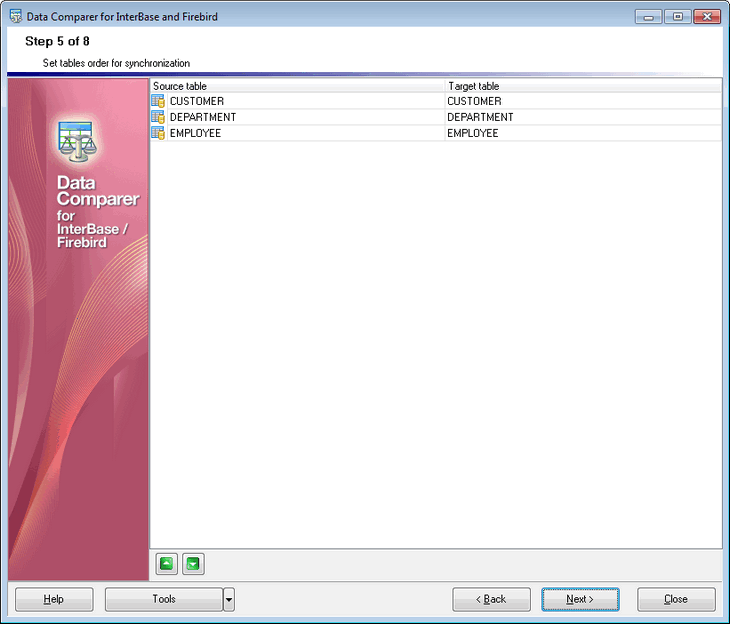Click the Source table column header
This screenshot has width=730, height=624.
click(297, 86)
